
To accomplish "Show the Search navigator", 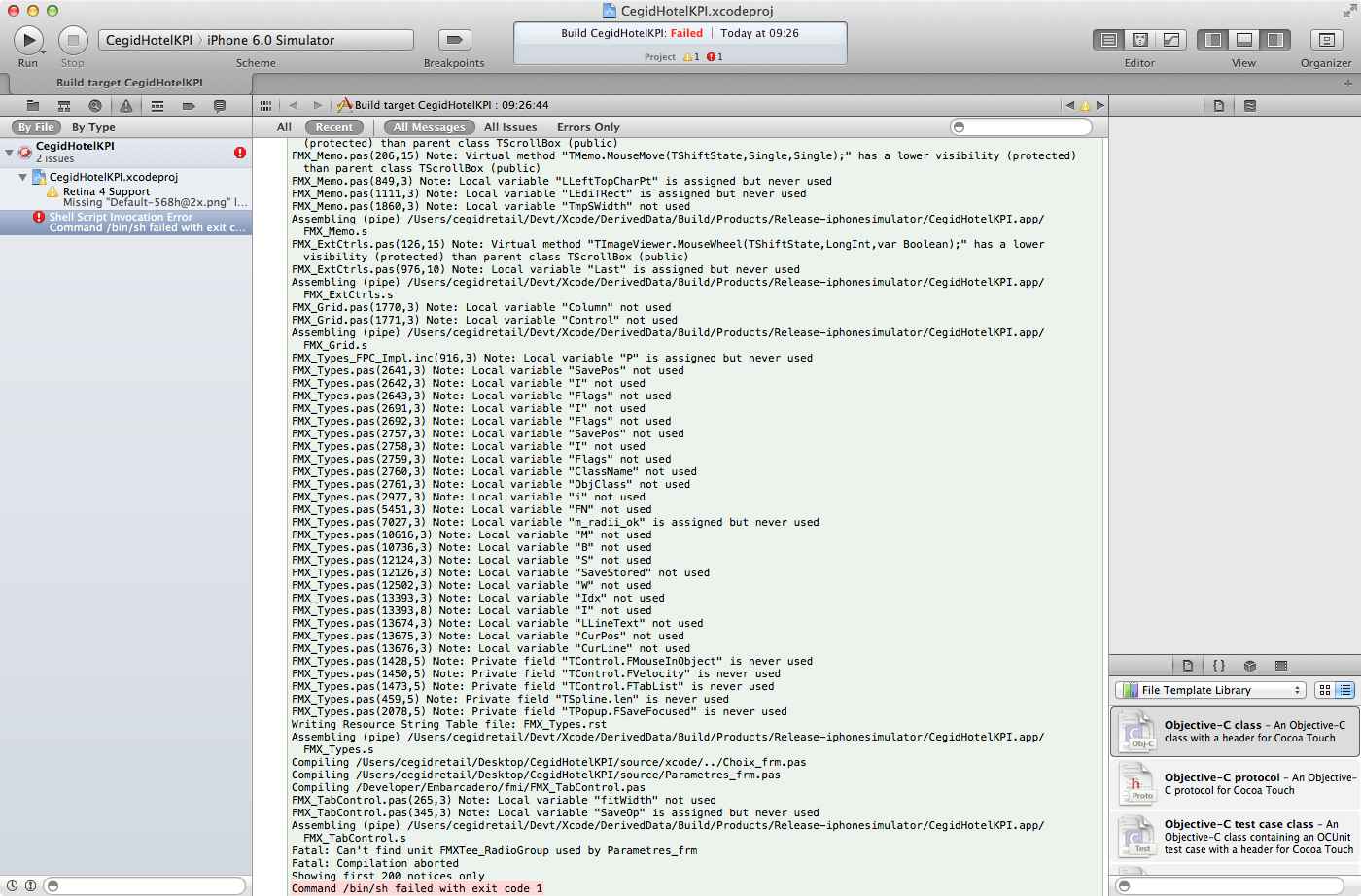I will (94, 105).
